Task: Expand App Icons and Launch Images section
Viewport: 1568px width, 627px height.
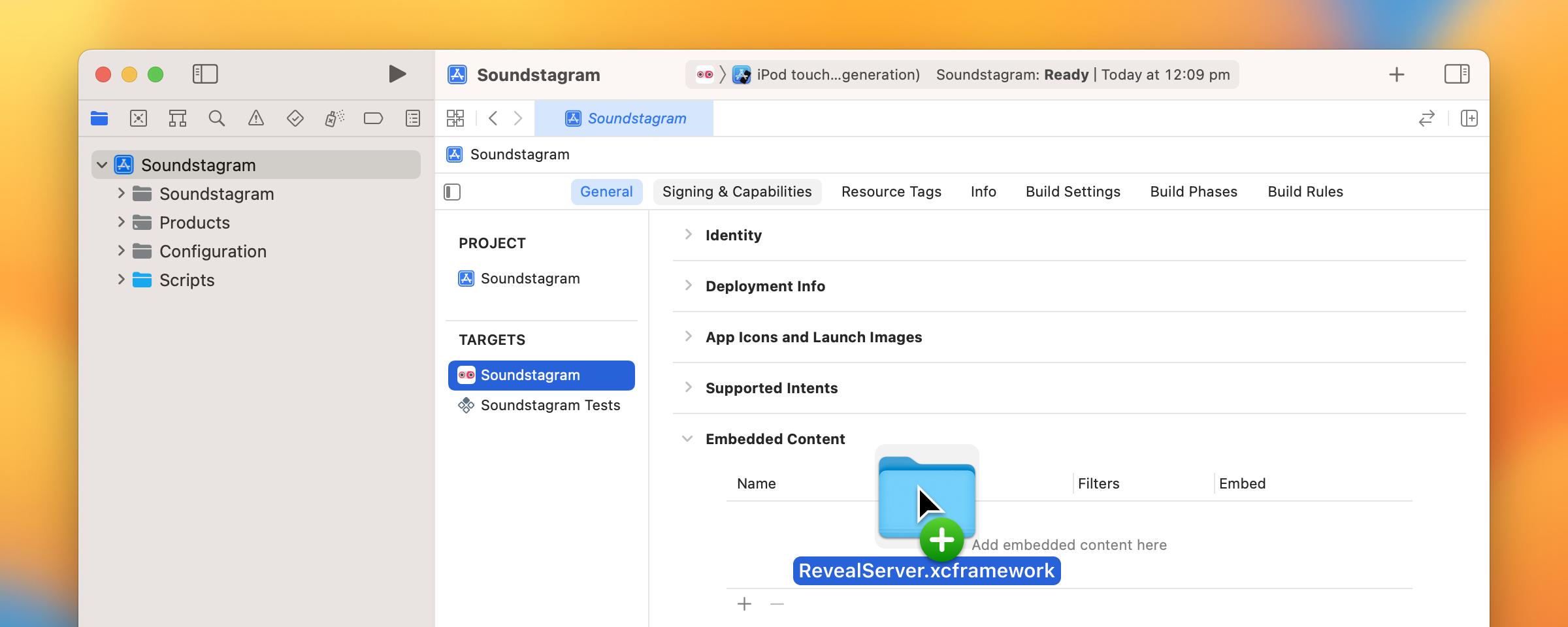Action: point(688,336)
